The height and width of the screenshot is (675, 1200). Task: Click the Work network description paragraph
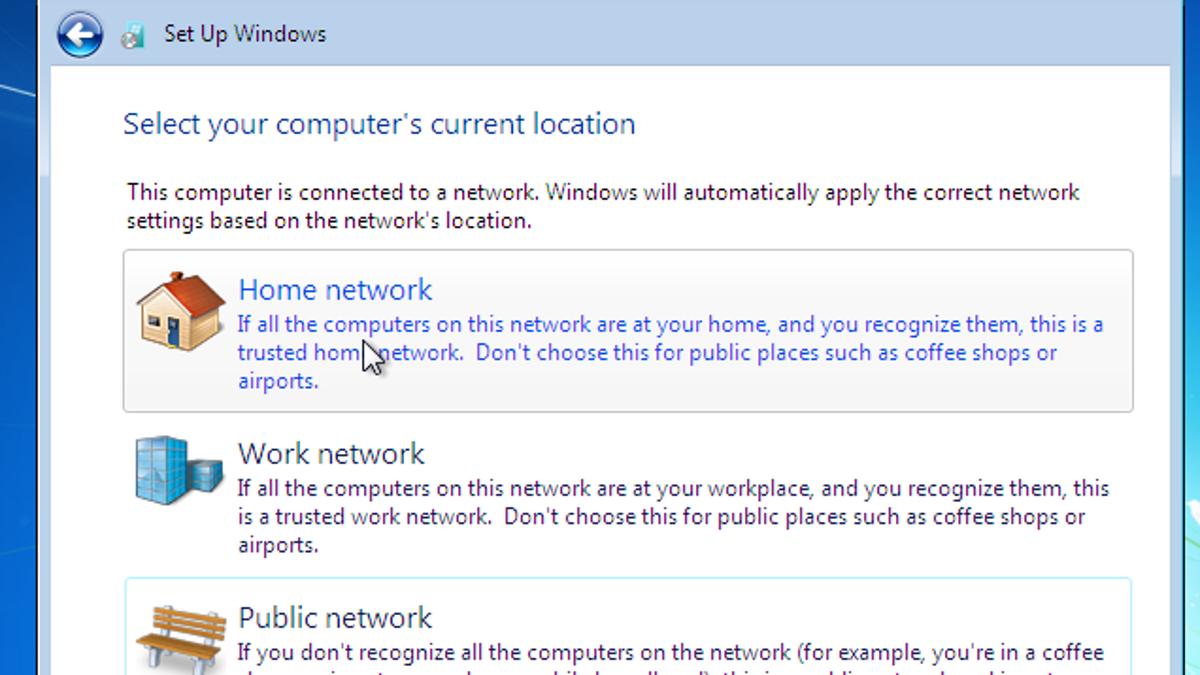673,517
